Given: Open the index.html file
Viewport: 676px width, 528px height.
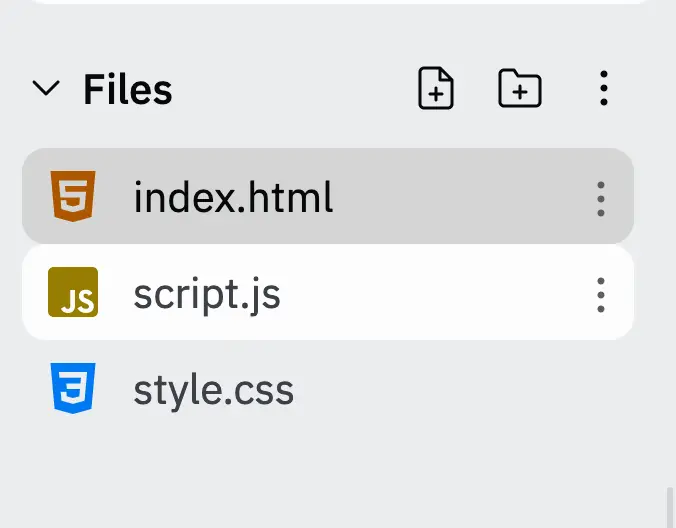Looking at the screenshot, I should (328, 196).
